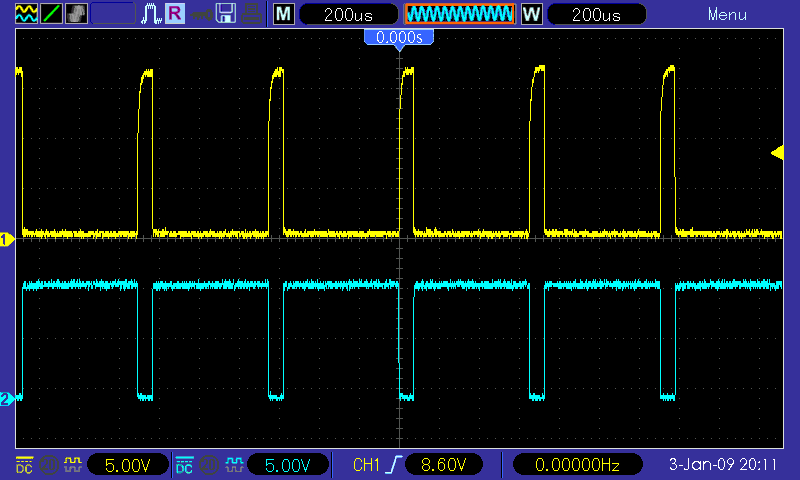Viewport: 800px width, 480px height.
Task: Select the window timebase 200us value
Action: 596,14
